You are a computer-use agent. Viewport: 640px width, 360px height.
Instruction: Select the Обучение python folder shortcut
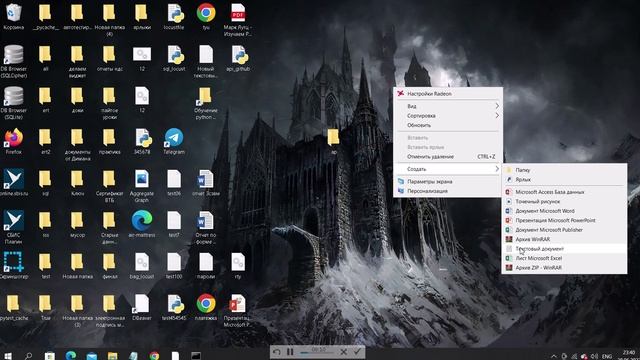point(206,103)
